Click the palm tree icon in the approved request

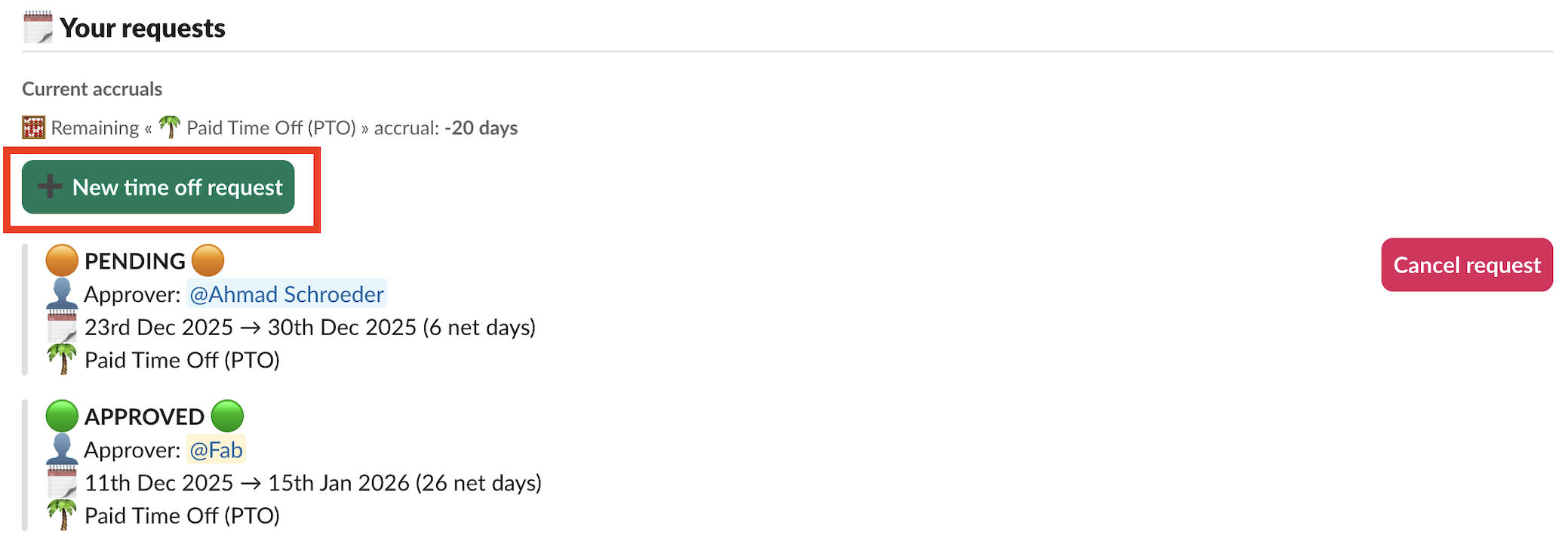(62, 515)
